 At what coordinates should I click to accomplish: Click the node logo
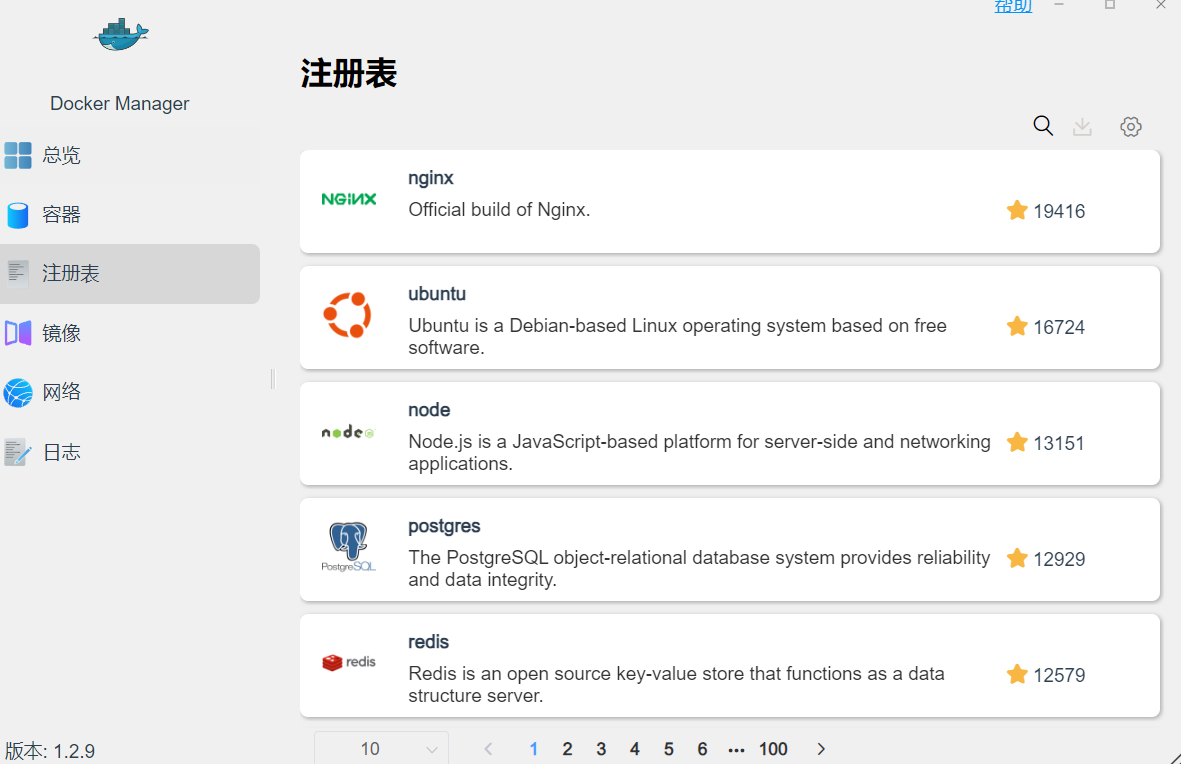tap(349, 432)
